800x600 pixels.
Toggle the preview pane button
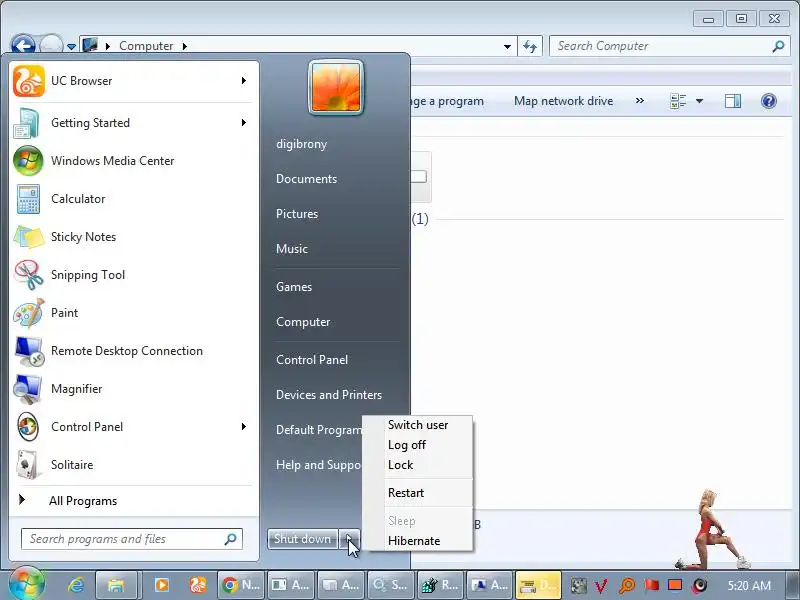point(733,101)
